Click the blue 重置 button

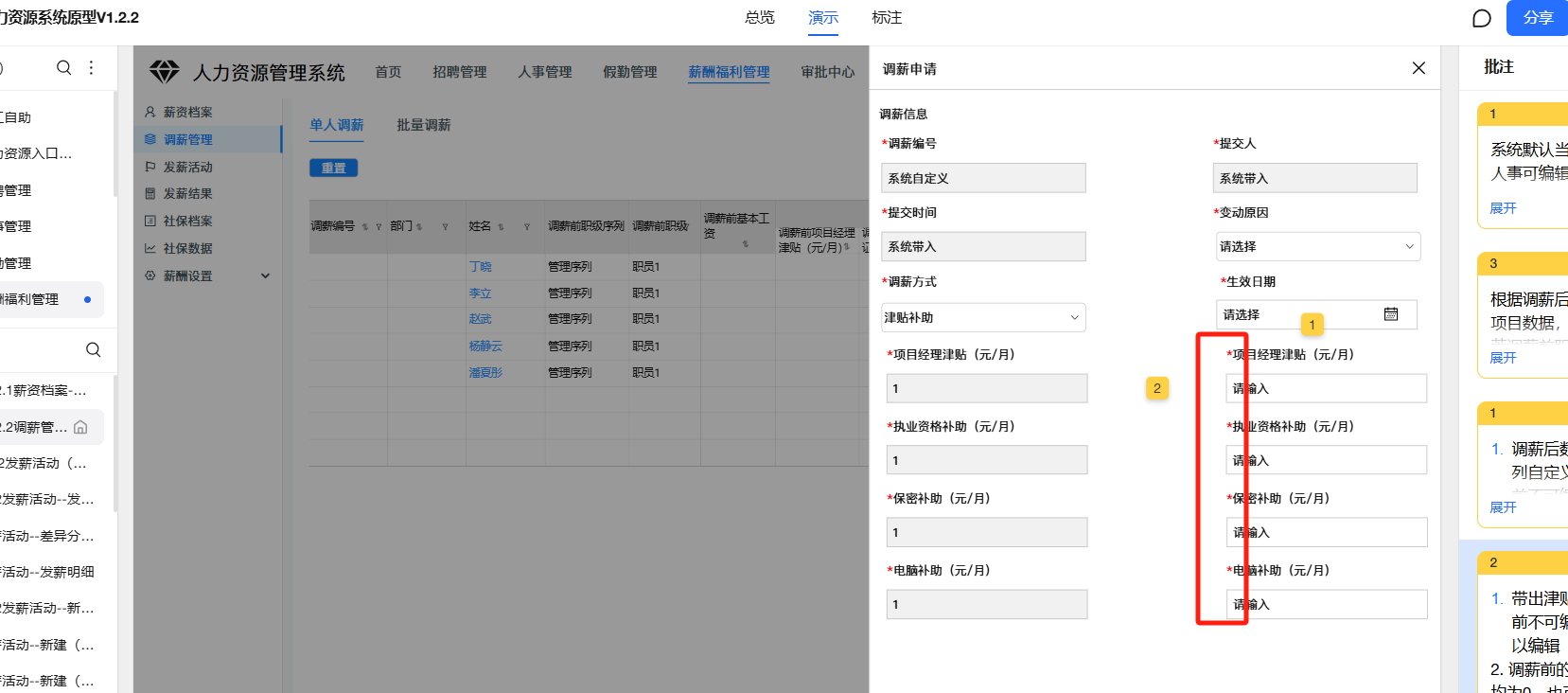point(333,168)
